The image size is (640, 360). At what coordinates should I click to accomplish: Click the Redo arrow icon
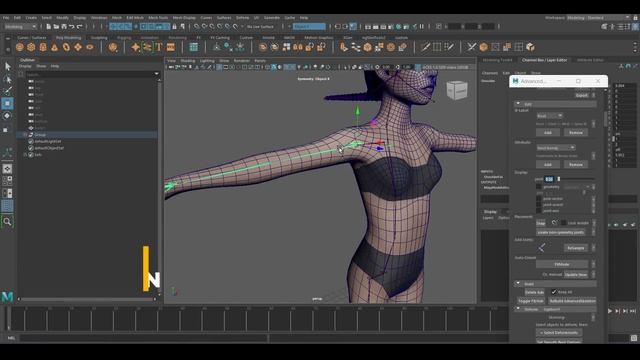click(80, 27)
